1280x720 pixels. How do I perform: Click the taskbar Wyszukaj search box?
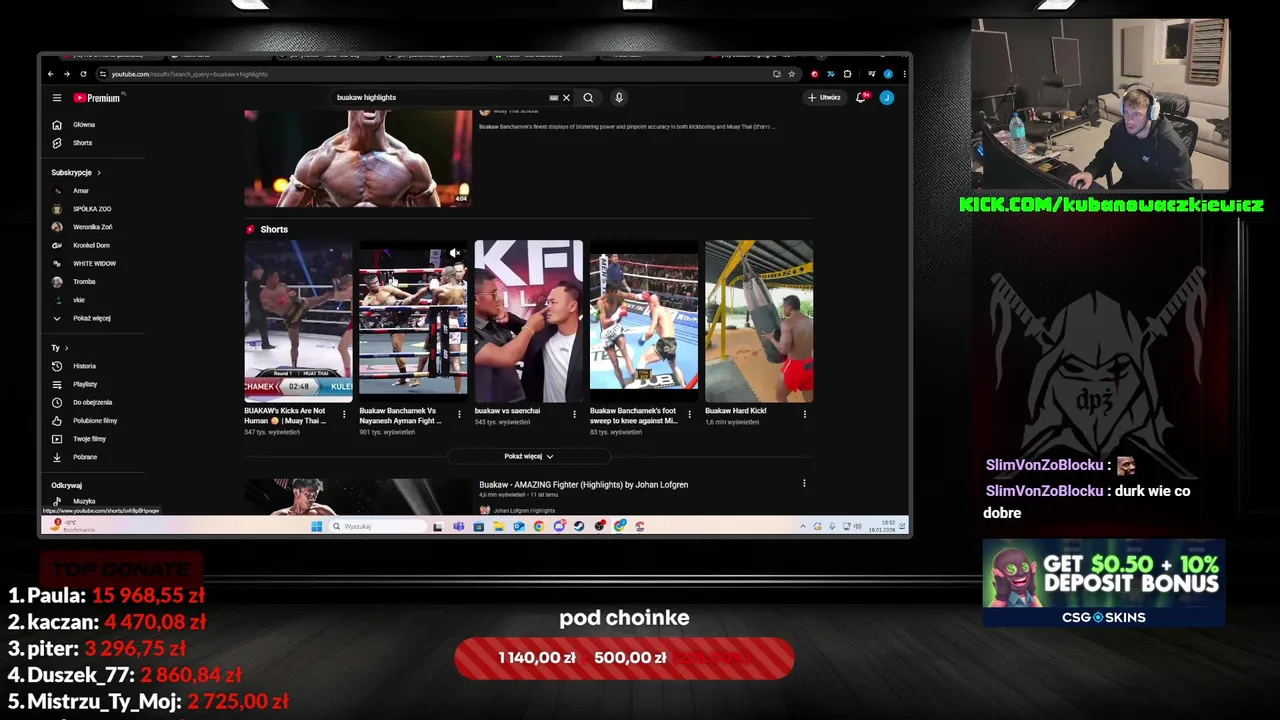click(x=378, y=526)
